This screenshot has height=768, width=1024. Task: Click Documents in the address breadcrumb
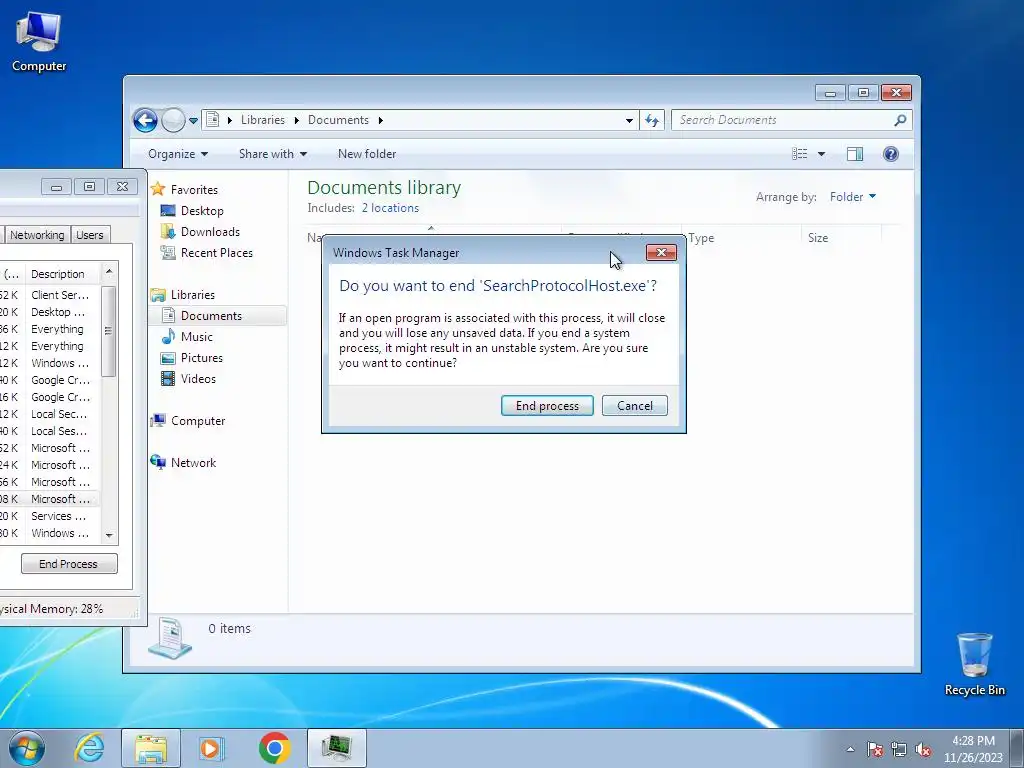click(338, 120)
